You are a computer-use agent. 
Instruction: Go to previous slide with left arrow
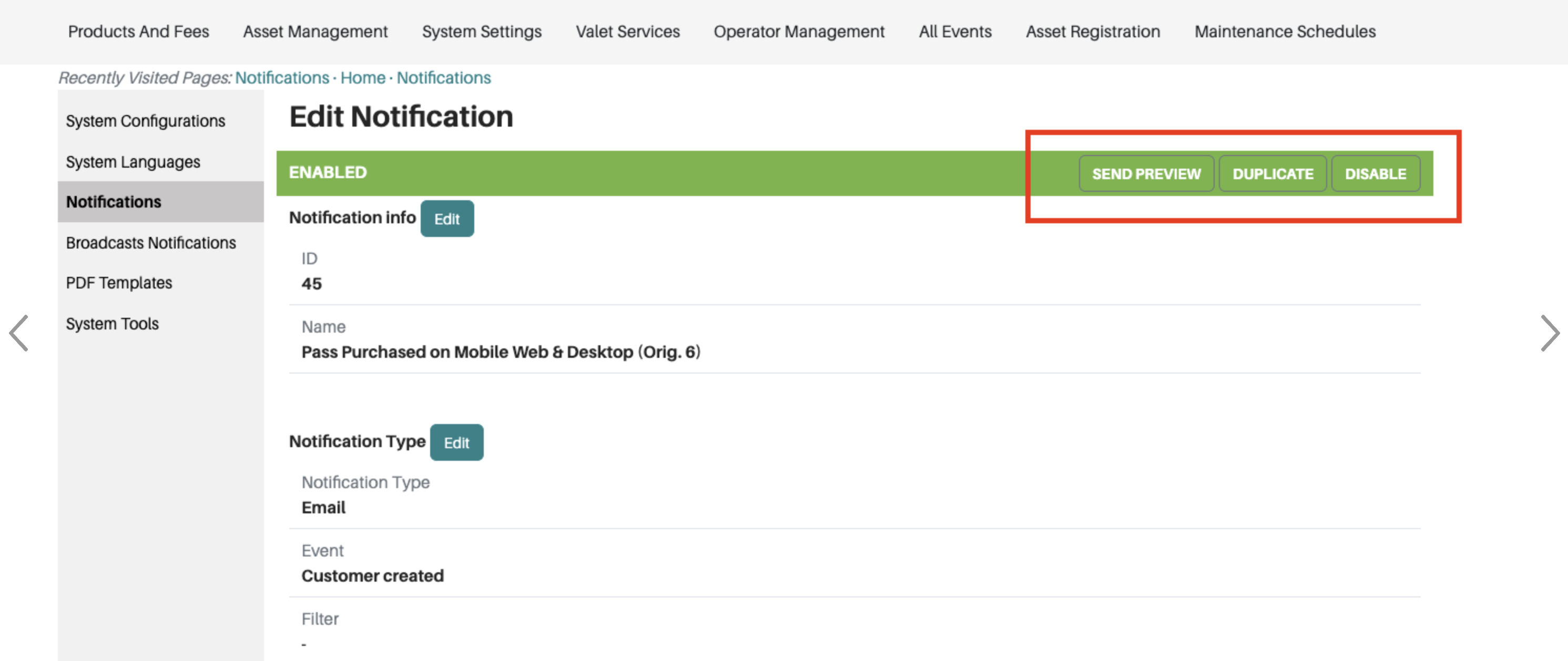point(19,333)
